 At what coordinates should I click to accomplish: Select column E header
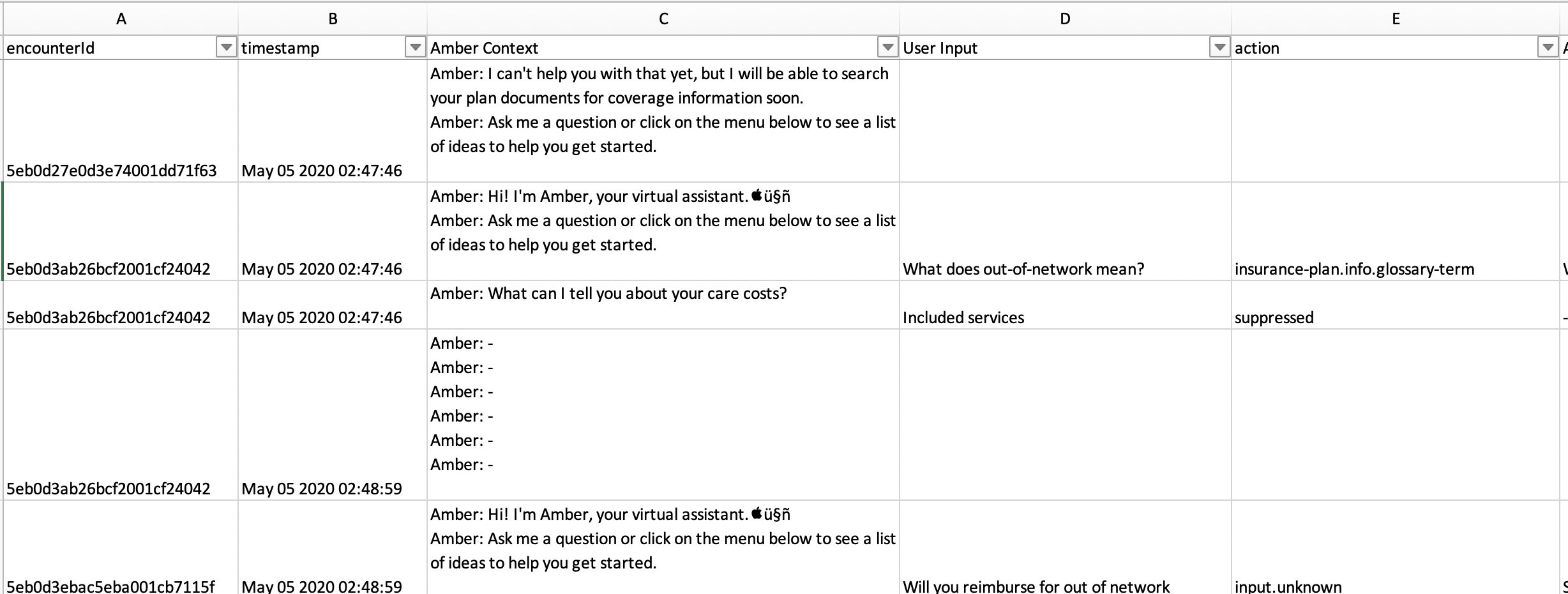[1396, 19]
